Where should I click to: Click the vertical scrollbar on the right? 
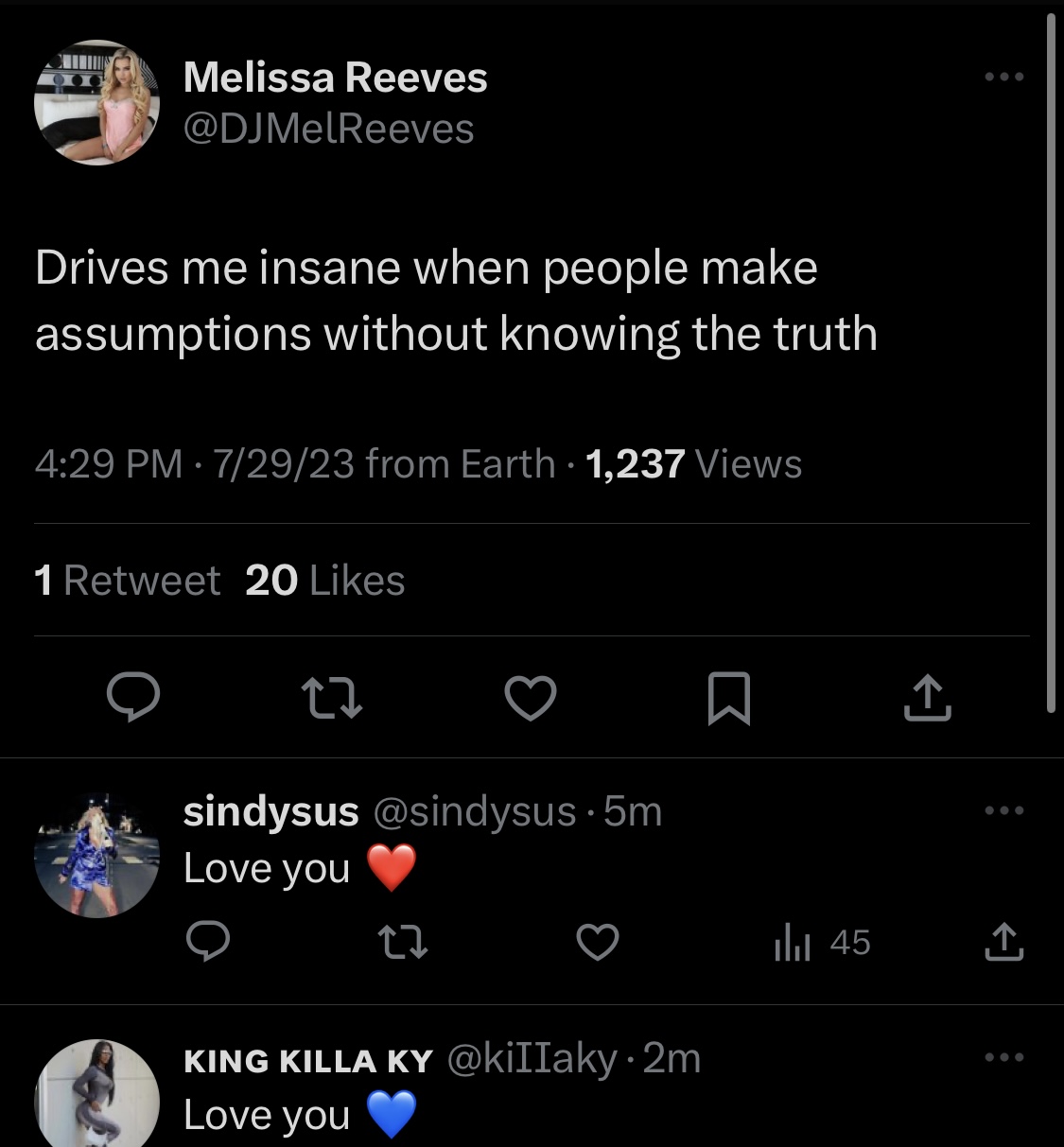pyautogui.click(x=1051, y=363)
